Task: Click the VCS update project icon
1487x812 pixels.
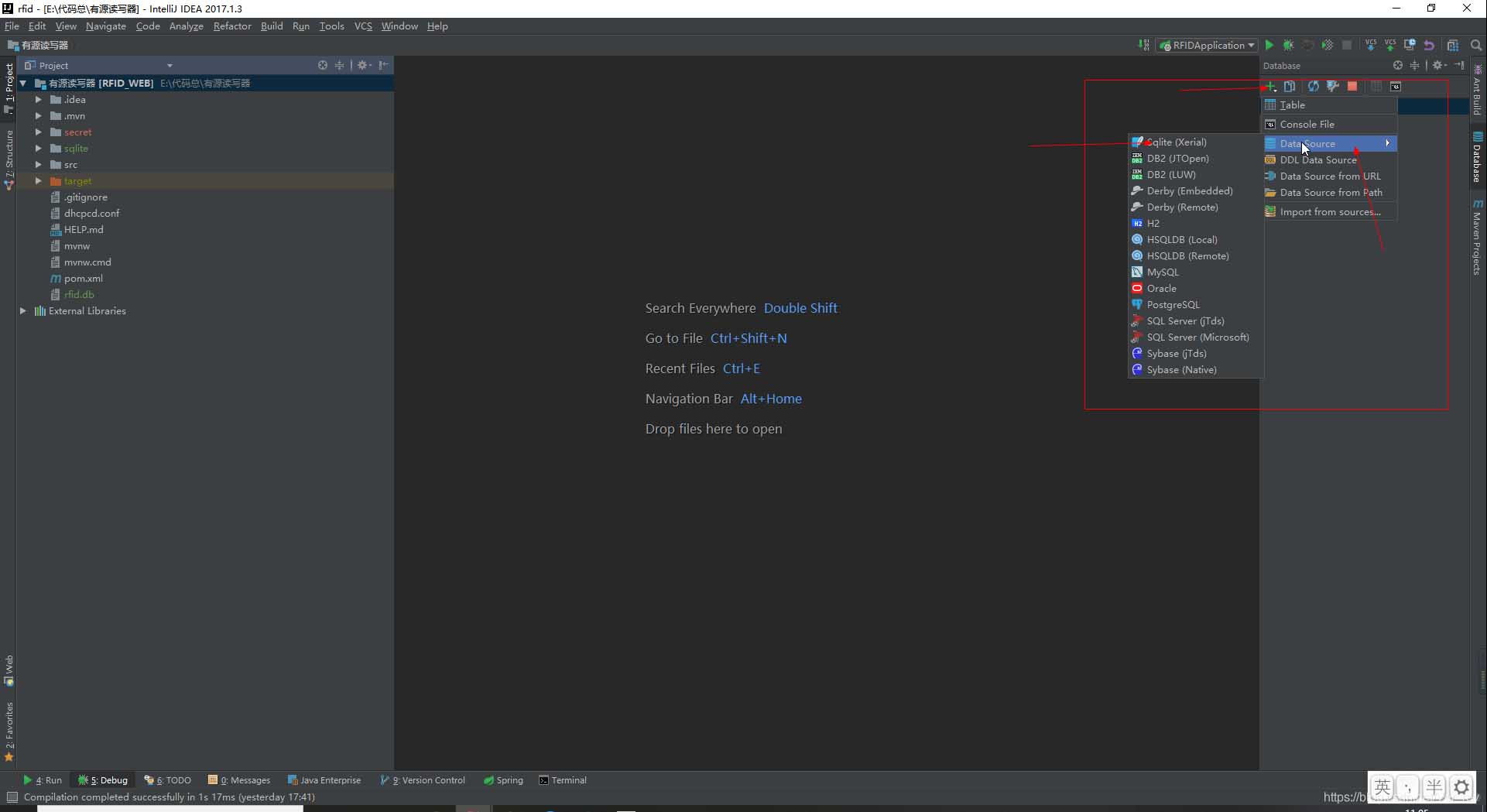Action: (1371, 46)
